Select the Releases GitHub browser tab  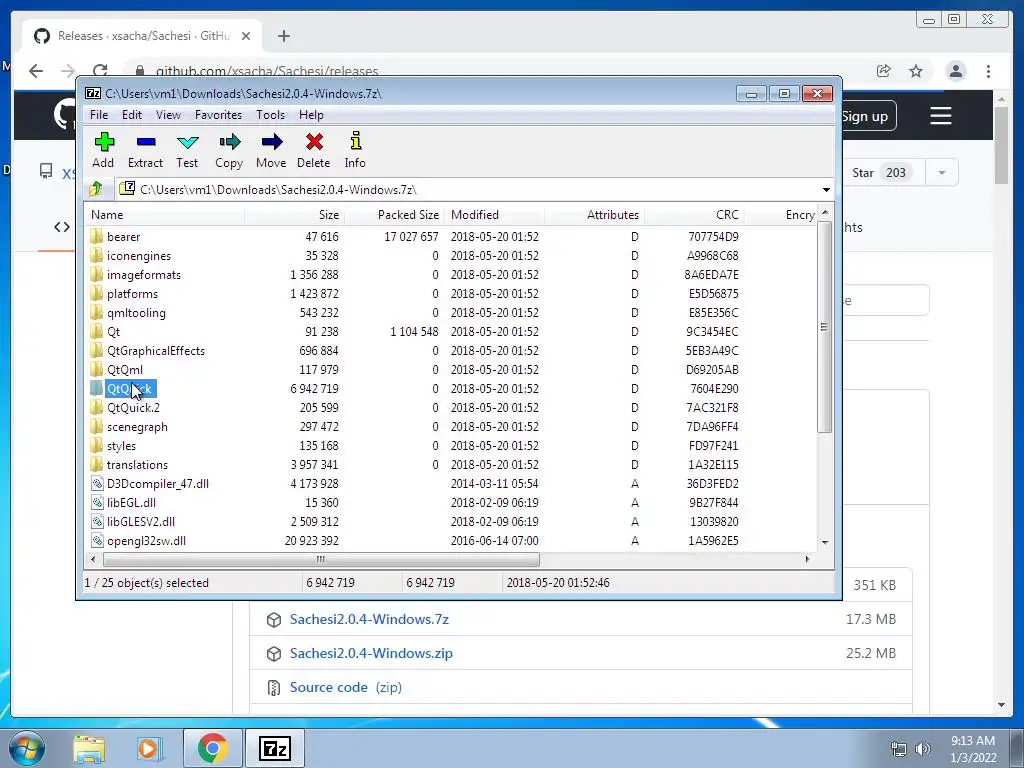coord(143,36)
